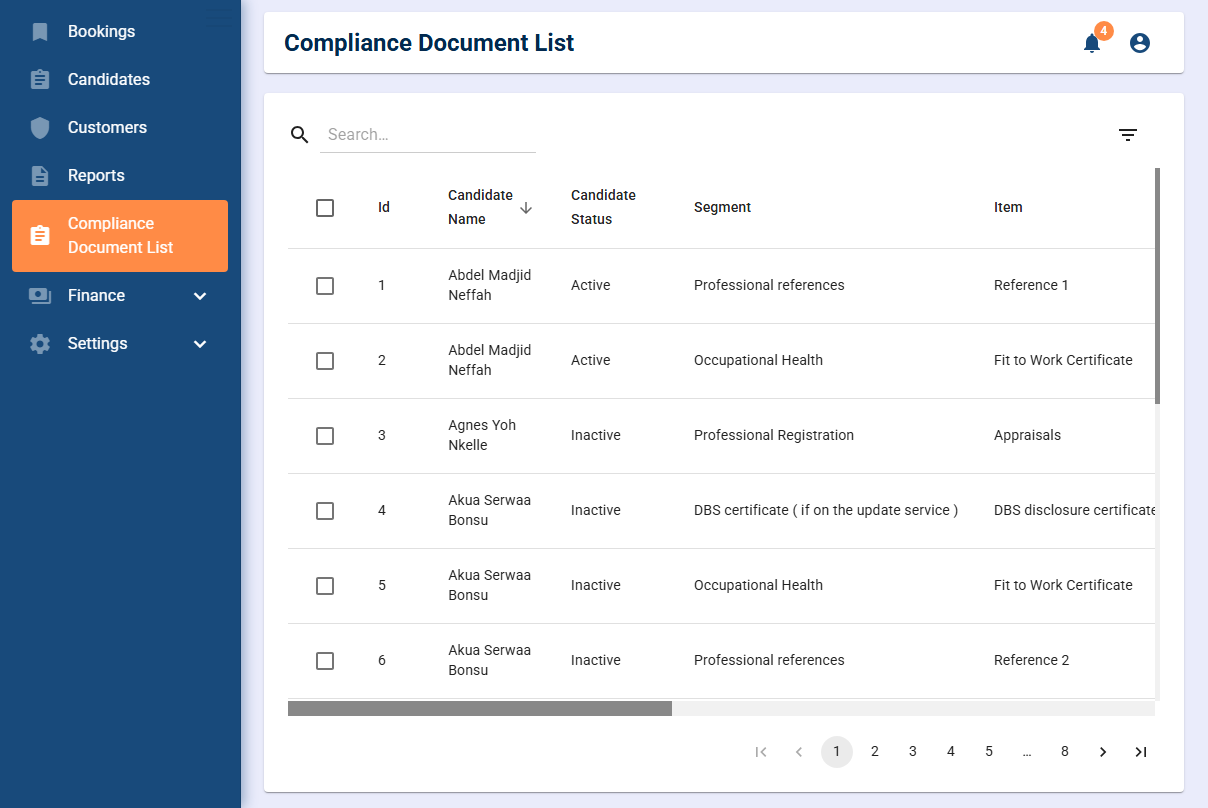The image size is (1208, 808).
Task: Click the Candidate Status column header
Action: click(603, 207)
